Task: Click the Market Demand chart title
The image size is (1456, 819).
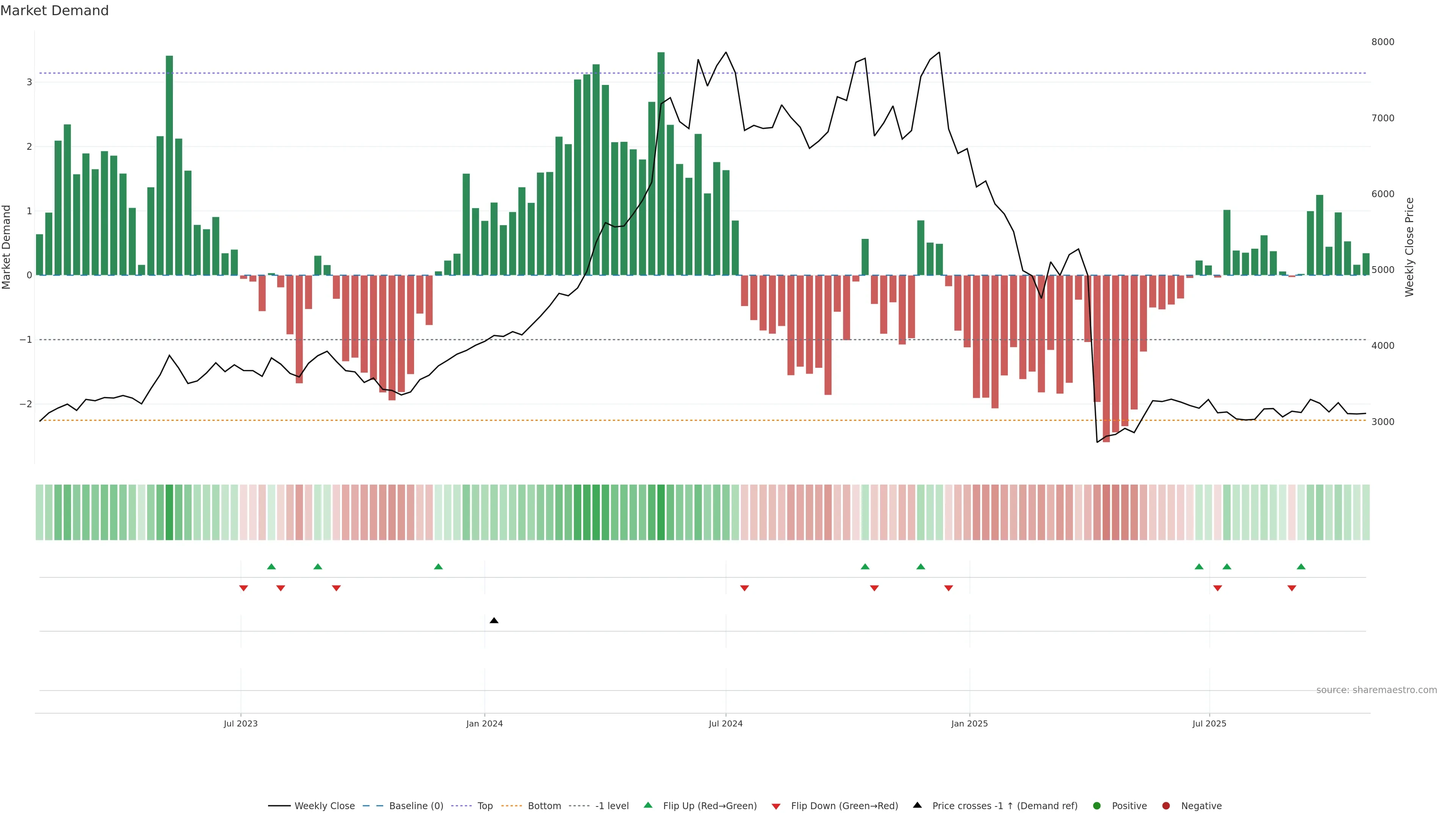Action: [54, 11]
